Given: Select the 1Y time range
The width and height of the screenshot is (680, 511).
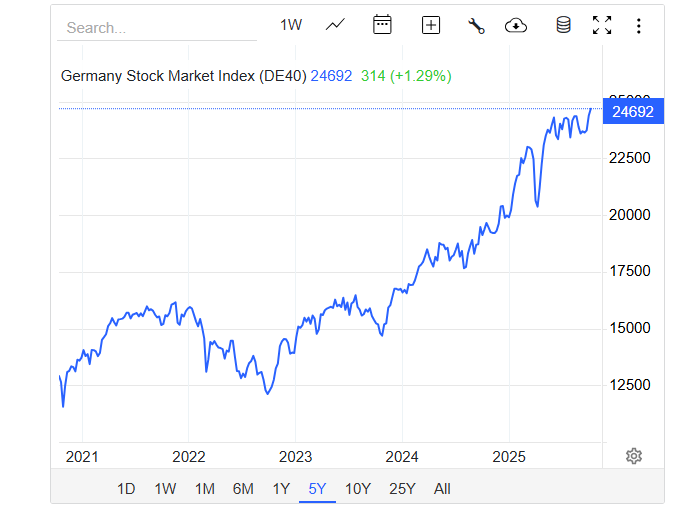Looking at the screenshot, I should [x=281, y=489].
